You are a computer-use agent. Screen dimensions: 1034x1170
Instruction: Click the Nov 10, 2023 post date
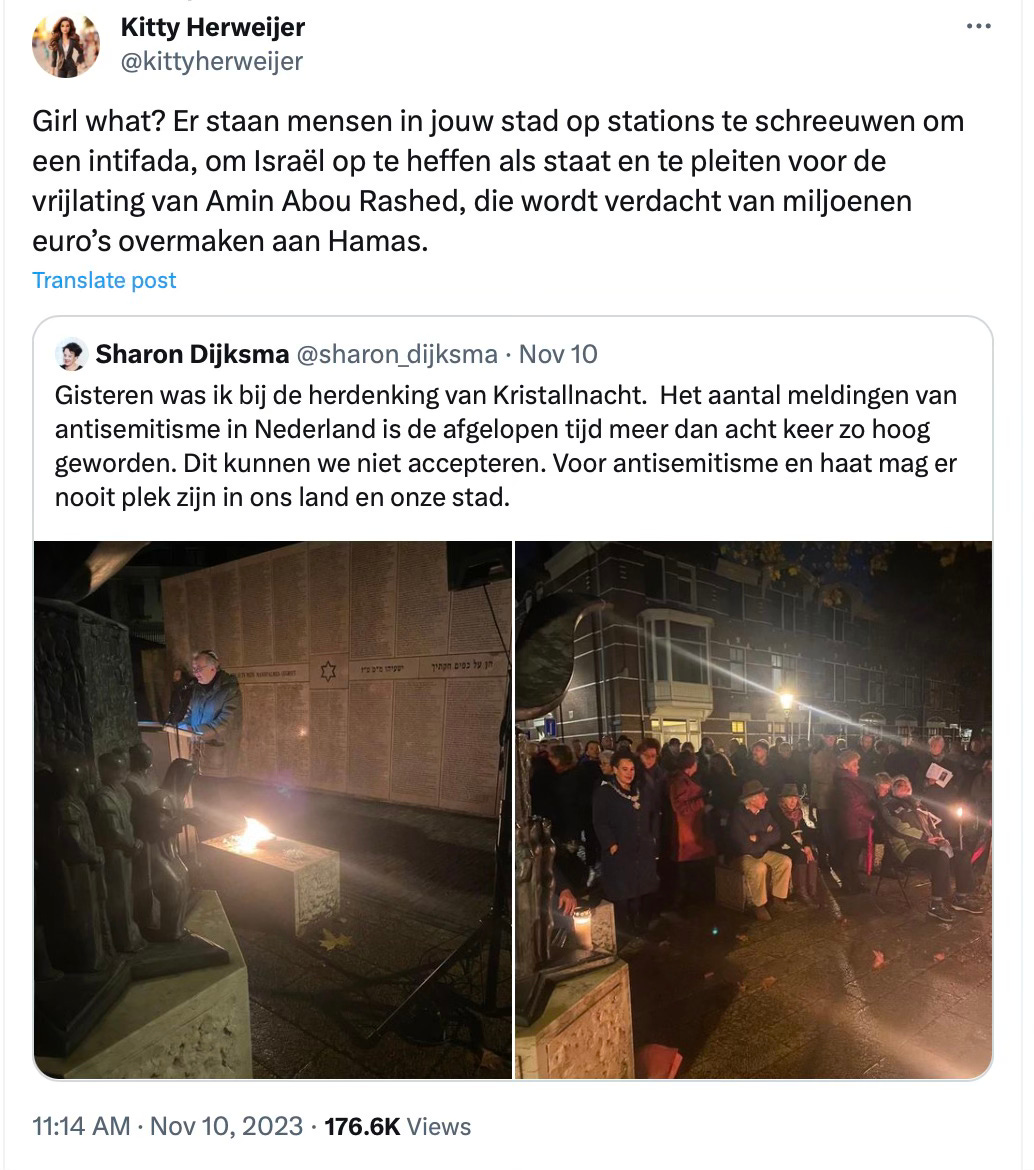[227, 1126]
